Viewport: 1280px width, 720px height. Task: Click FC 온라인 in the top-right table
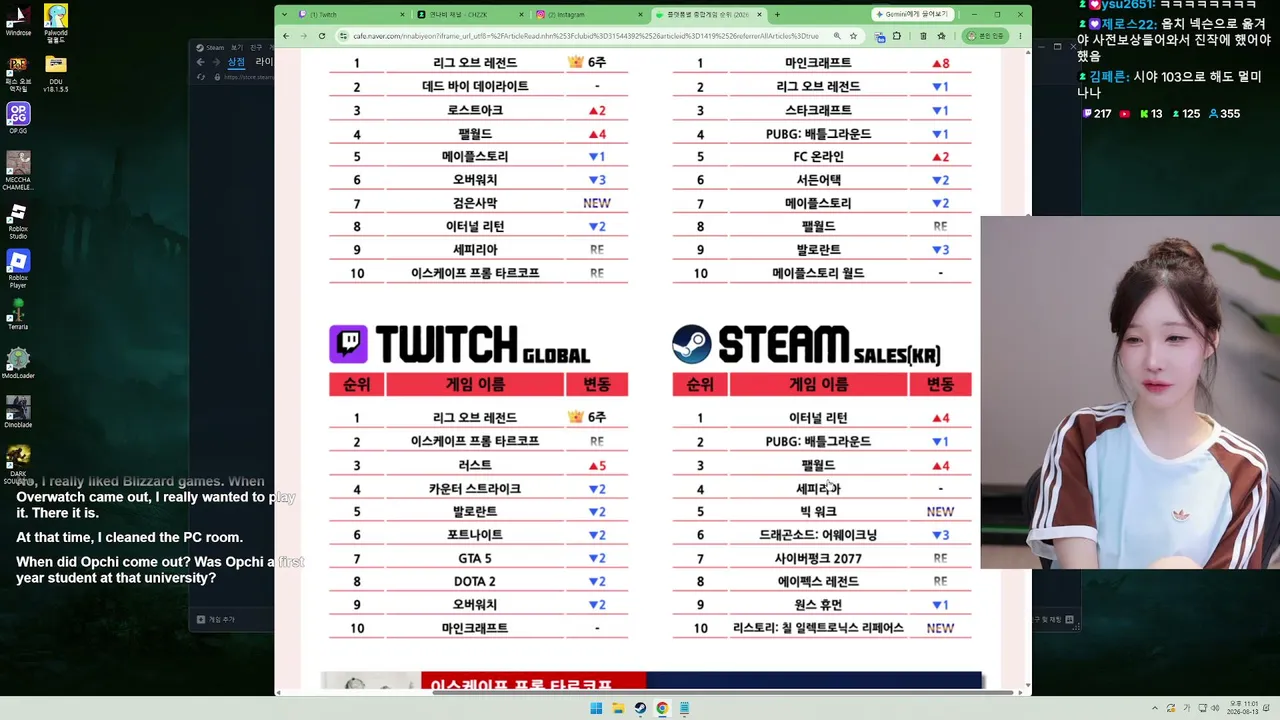(x=818, y=156)
